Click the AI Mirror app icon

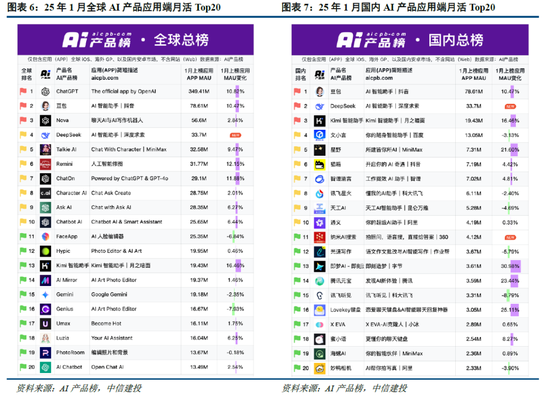[x=45, y=280]
